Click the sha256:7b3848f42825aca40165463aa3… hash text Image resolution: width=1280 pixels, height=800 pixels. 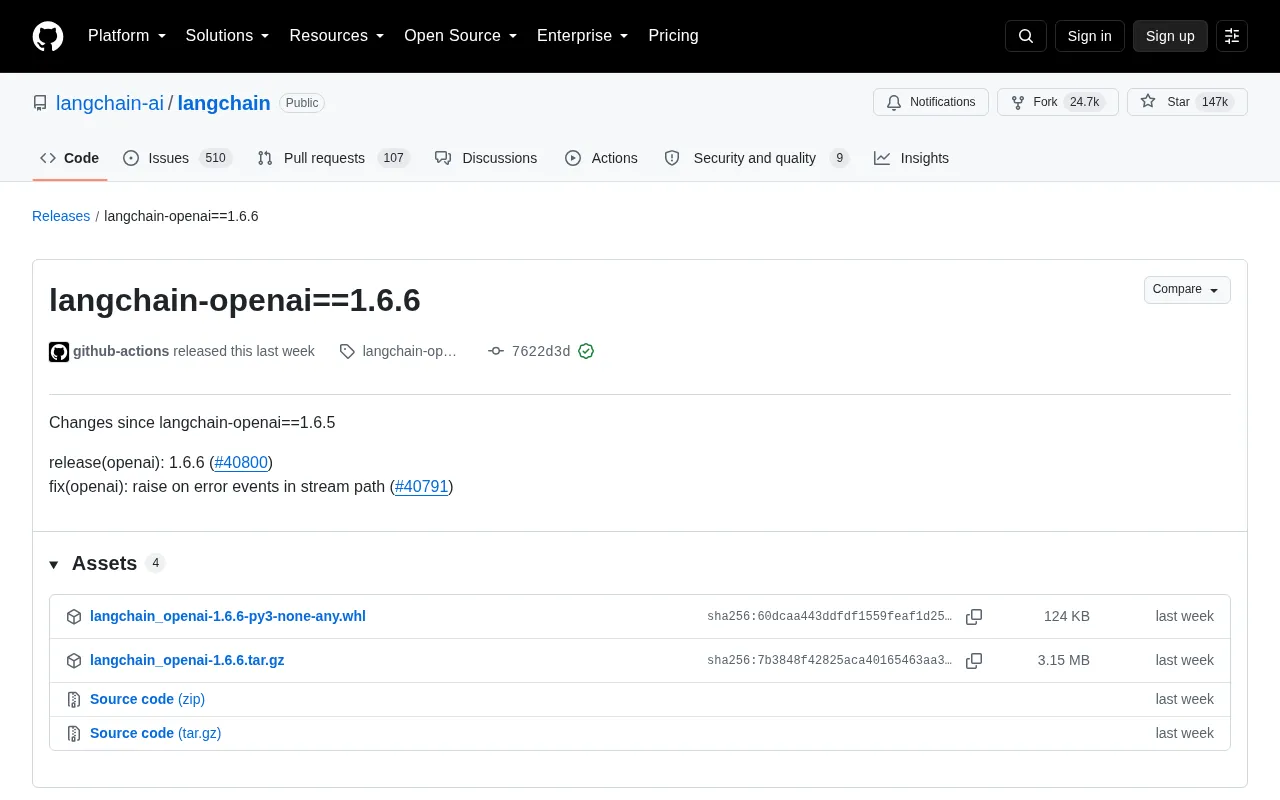tap(829, 661)
